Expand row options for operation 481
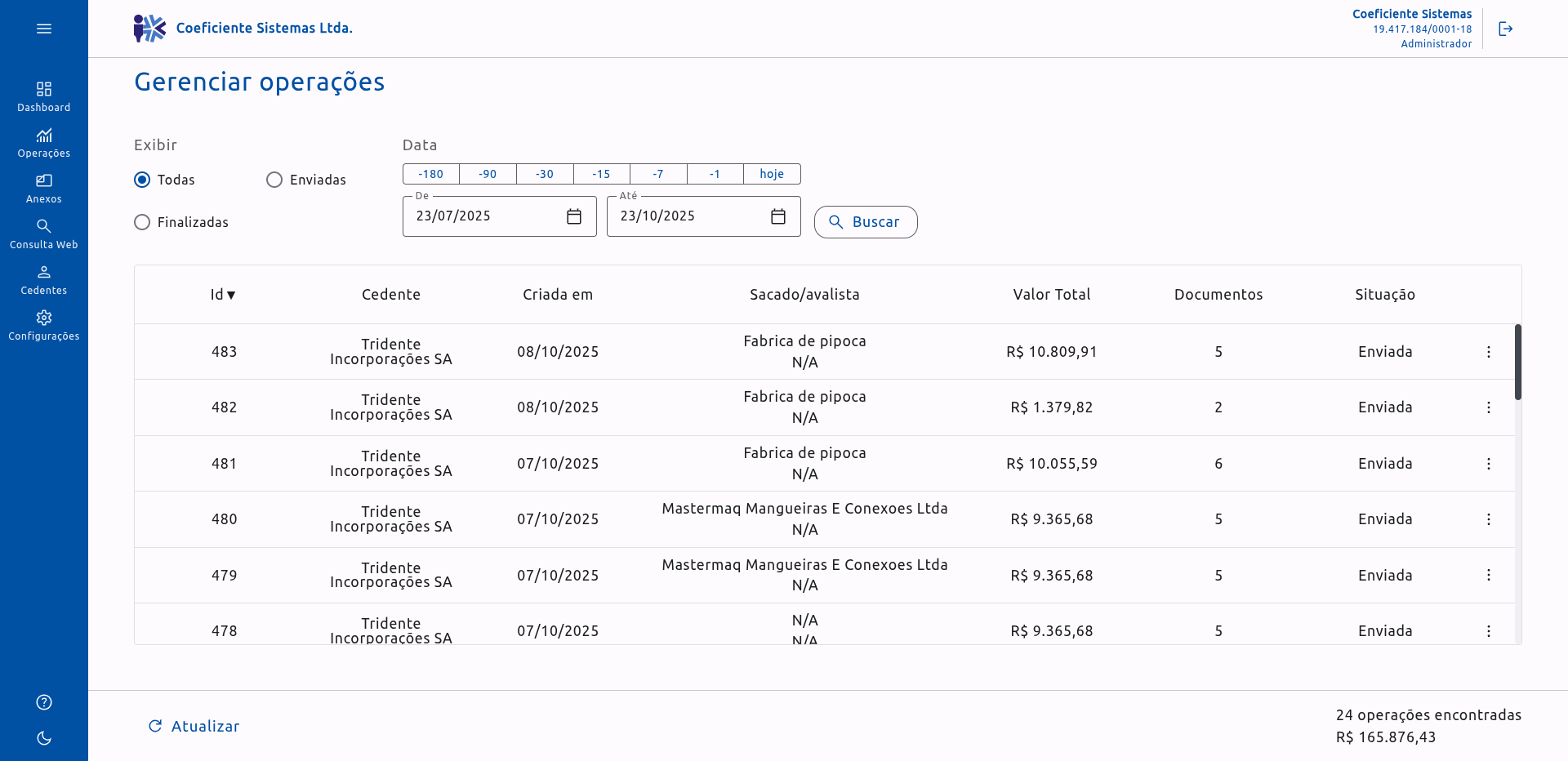The height and width of the screenshot is (761, 1568). click(x=1489, y=464)
